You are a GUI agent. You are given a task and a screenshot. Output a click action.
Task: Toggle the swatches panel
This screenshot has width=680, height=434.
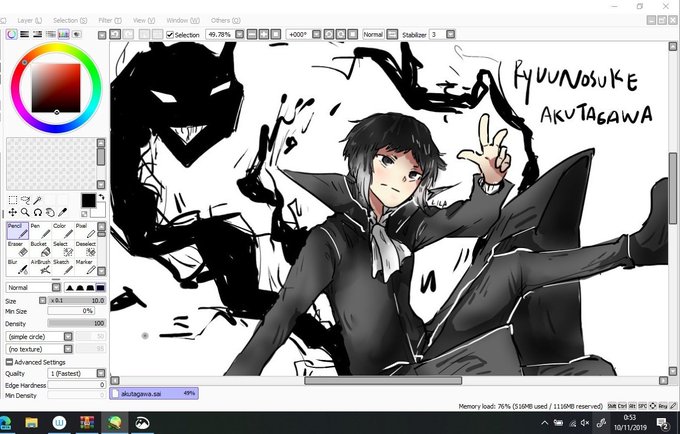pyautogui.click(x=64, y=34)
